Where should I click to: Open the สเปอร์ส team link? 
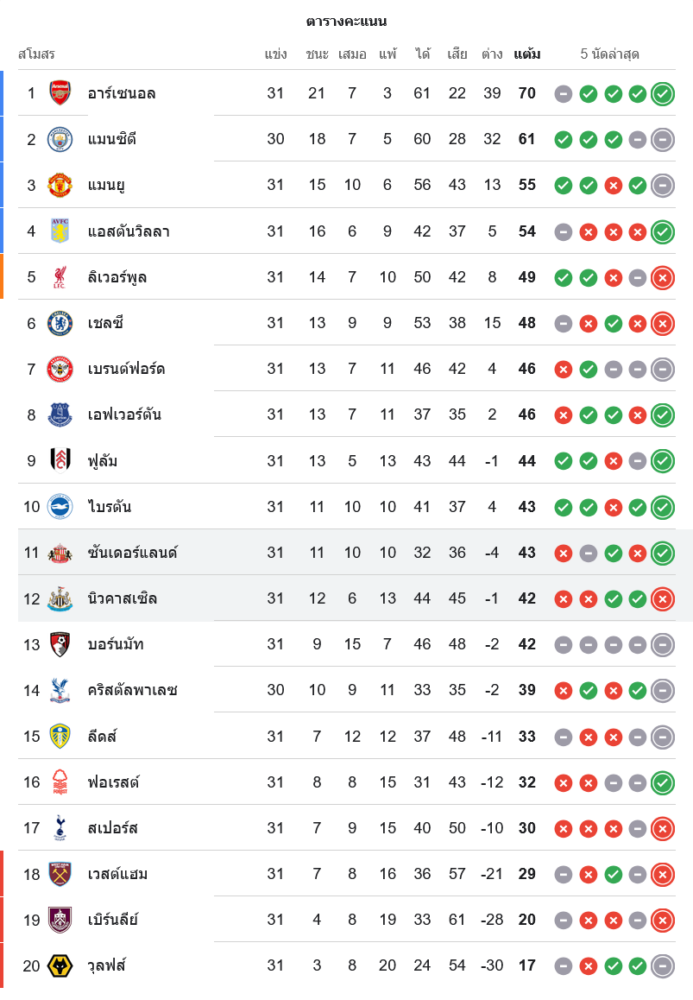[x=112, y=828]
